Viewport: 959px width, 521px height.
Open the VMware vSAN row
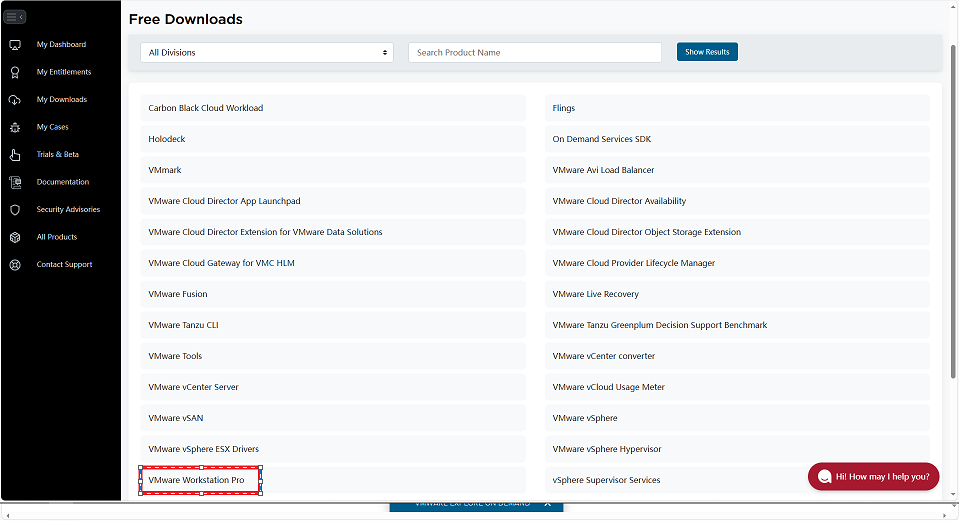[333, 418]
